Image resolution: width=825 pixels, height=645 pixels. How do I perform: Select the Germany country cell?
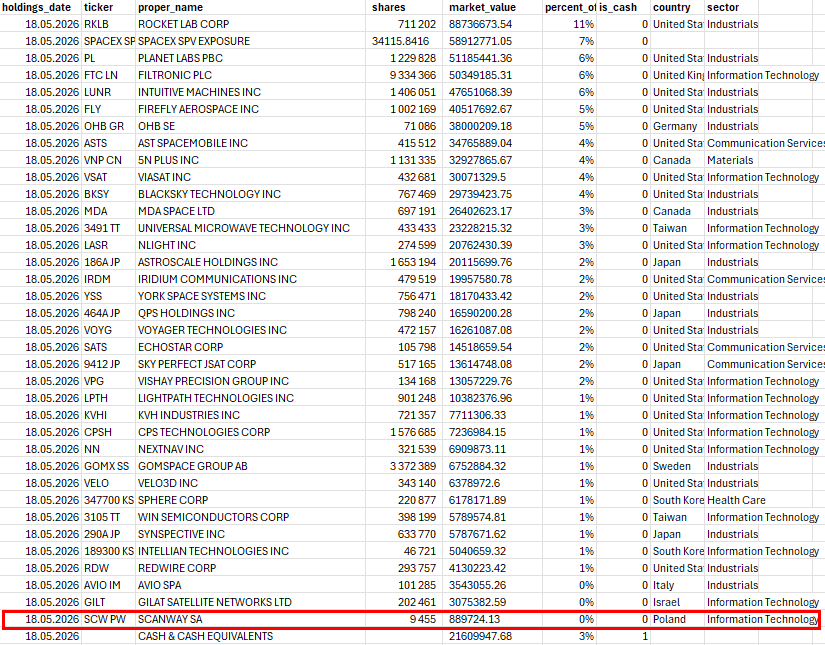click(677, 126)
